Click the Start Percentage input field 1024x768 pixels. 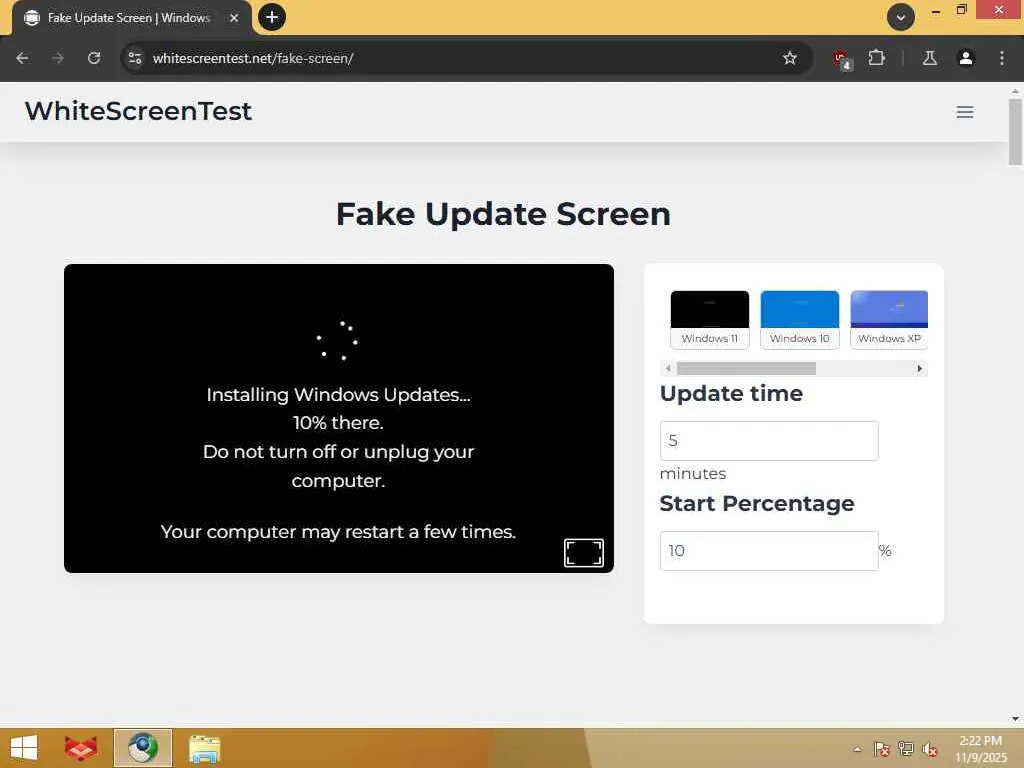tap(769, 551)
